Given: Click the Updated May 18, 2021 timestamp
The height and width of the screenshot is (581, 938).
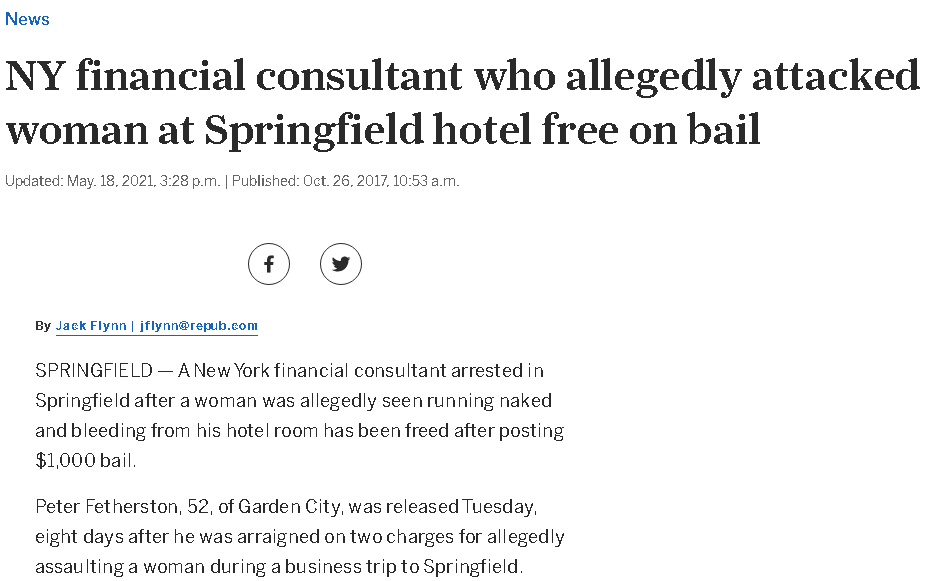Looking at the screenshot, I should 112,181.
